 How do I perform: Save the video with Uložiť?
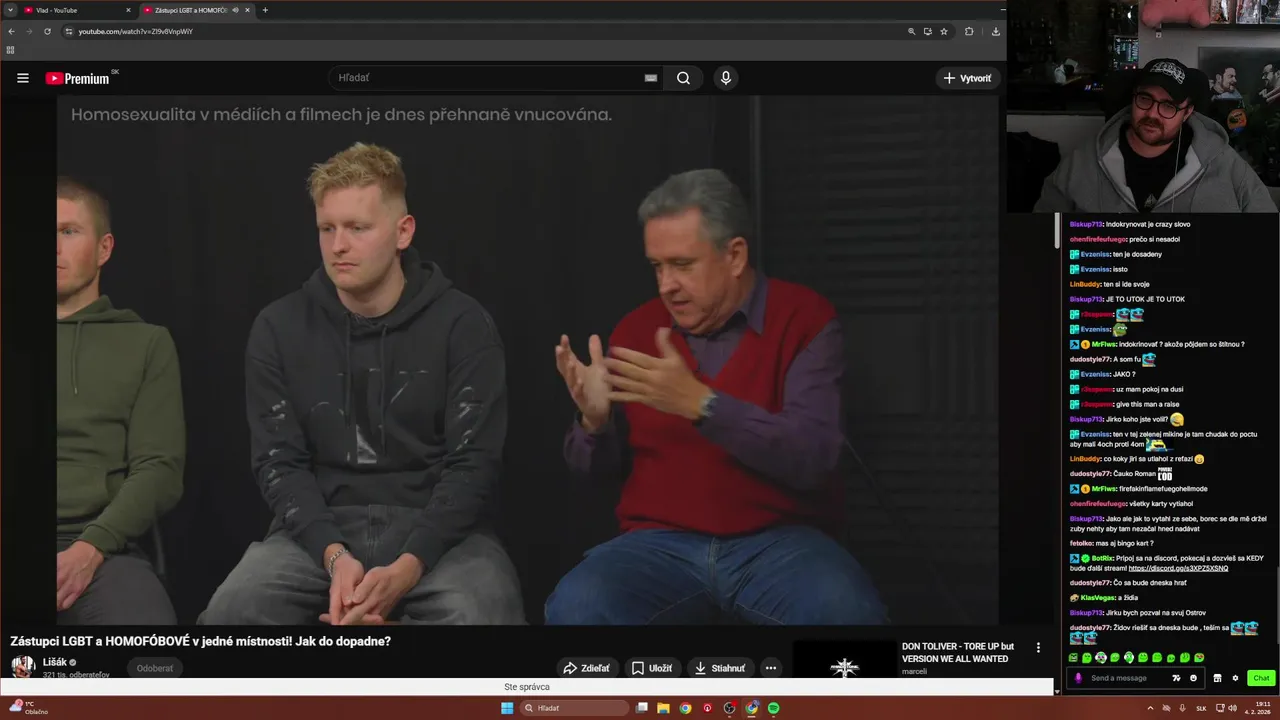651,668
